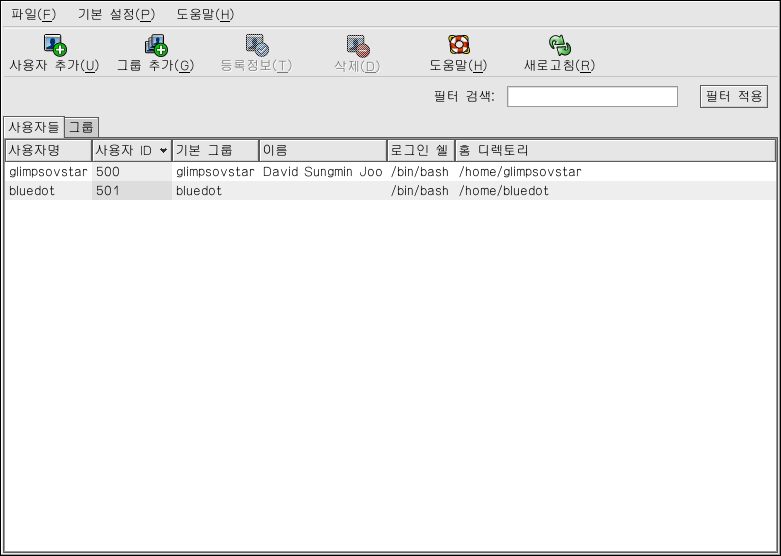Screen dimensions: 781x556
Task: Sort by 사용자 ID column arrow
Action: (x=163, y=151)
